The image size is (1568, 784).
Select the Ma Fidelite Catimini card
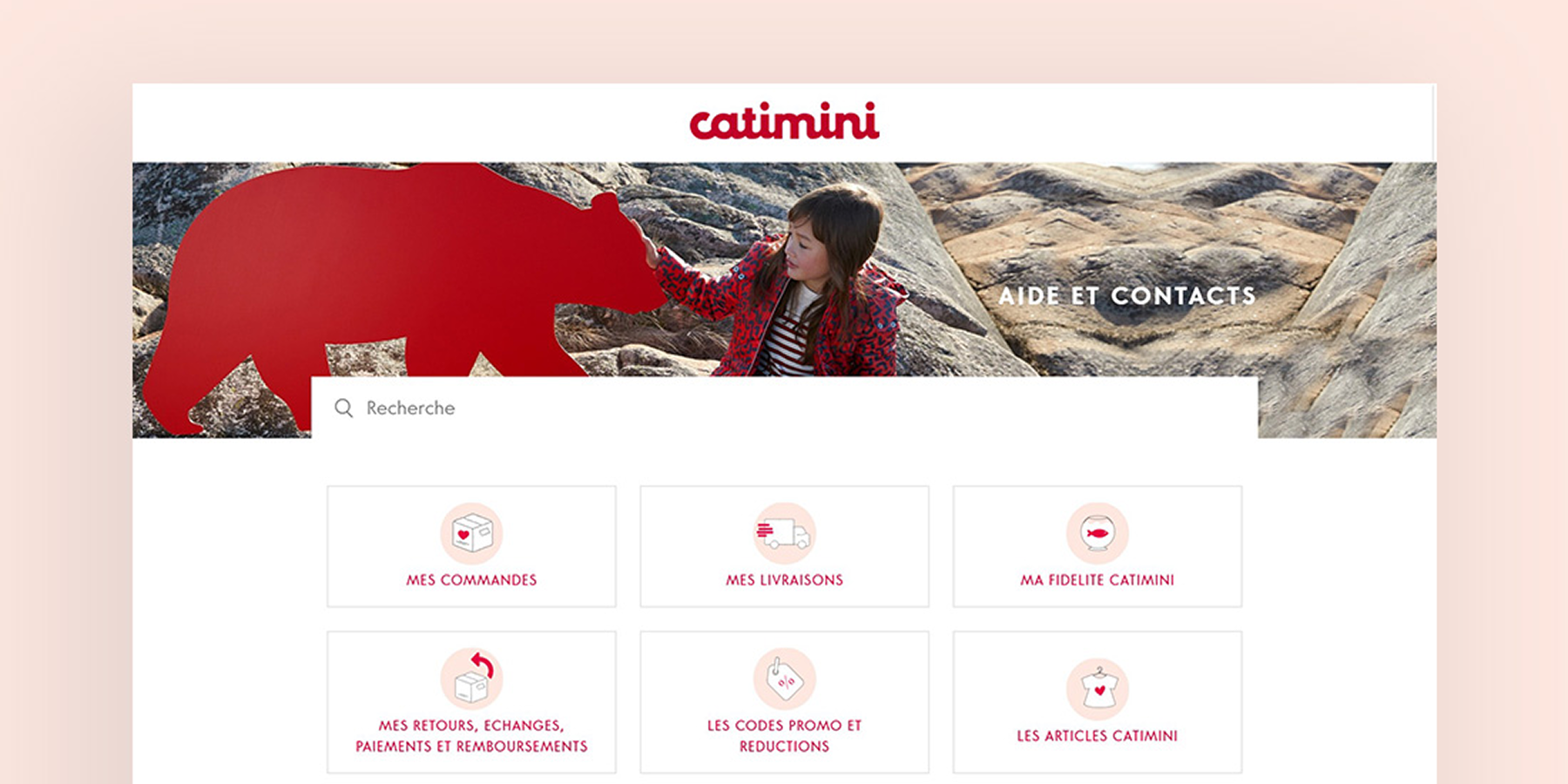pyautogui.click(x=1098, y=546)
